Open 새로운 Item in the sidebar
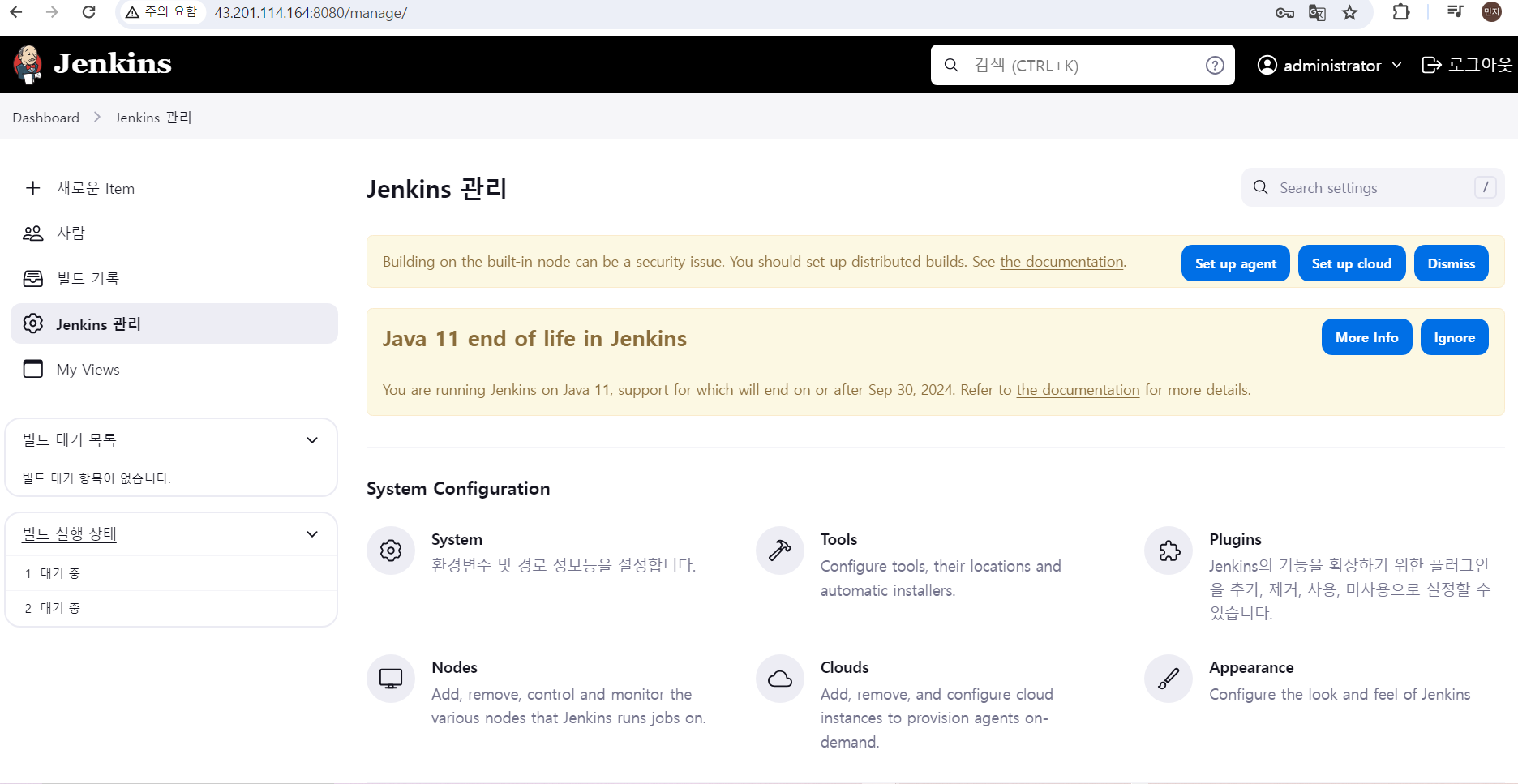 pyautogui.click(x=174, y=188)
